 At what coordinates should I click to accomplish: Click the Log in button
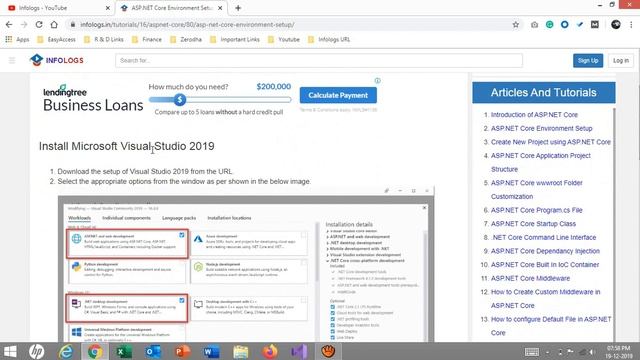click(621, 60)
